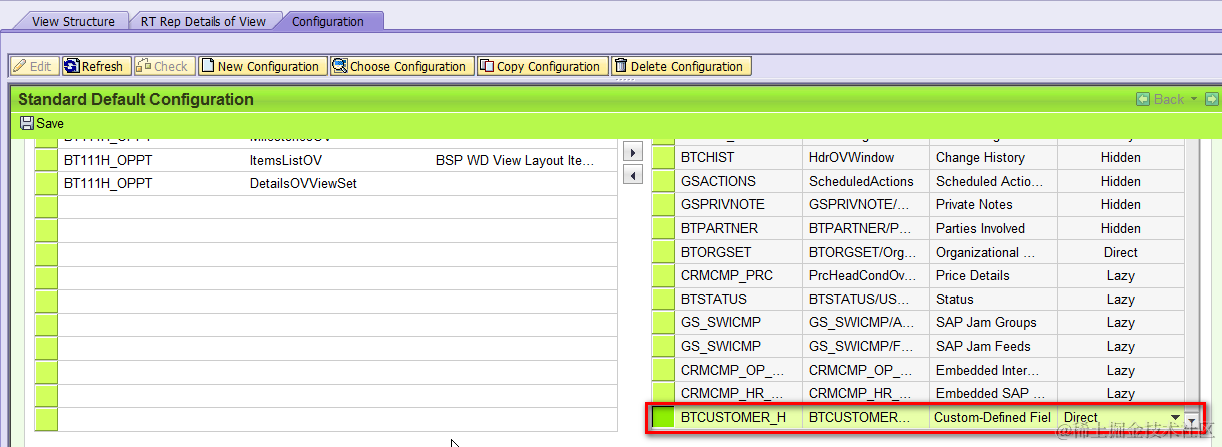
Task: Select row selector for CRMCMP_PRC row
Action: [663, 275]
